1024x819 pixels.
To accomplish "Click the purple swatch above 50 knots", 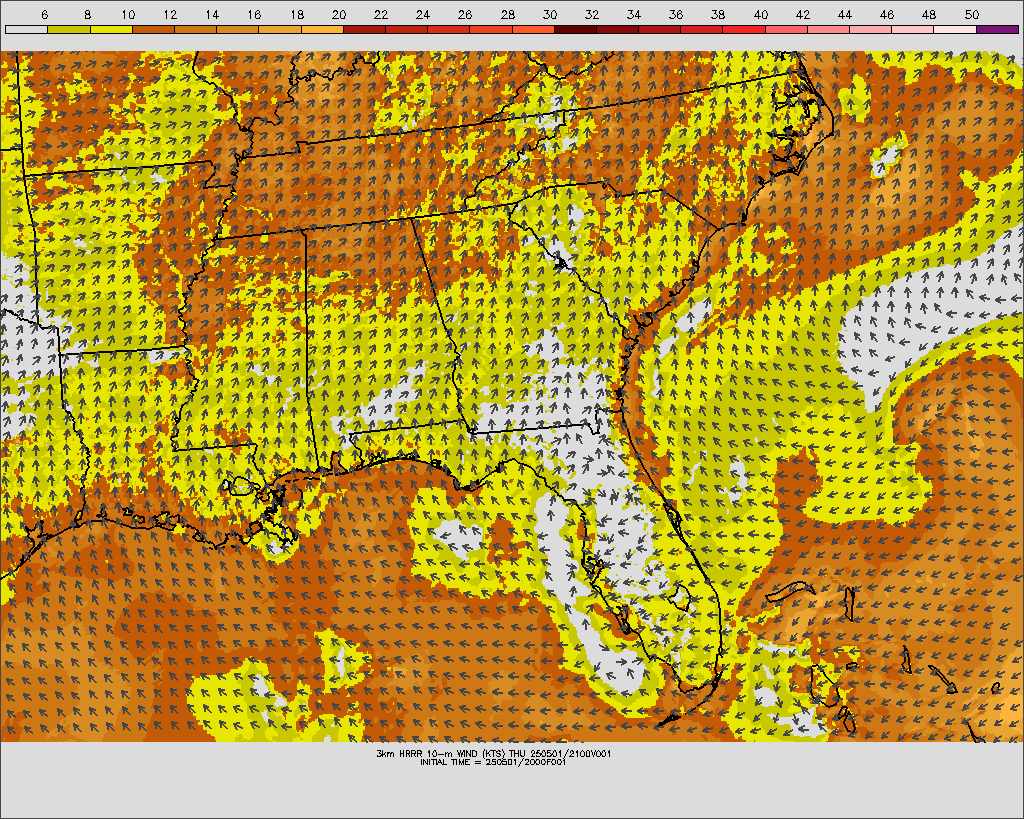I will point(997,29).
